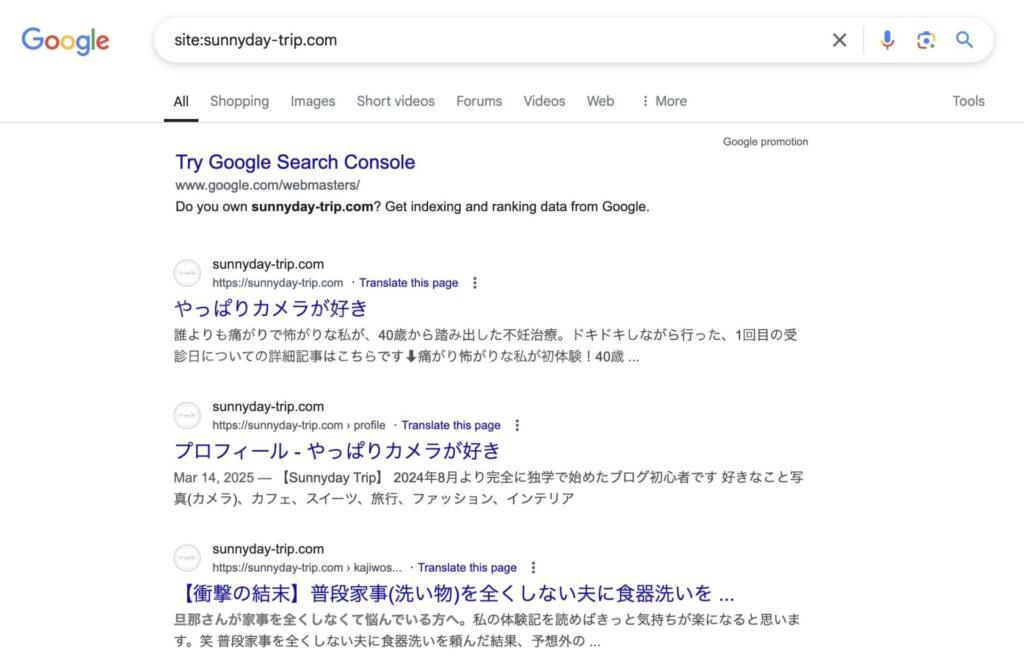Screen dimensions: 1024x672
Task: Open the やっぱりカメラが好き result title
Action: pos(271,308)
